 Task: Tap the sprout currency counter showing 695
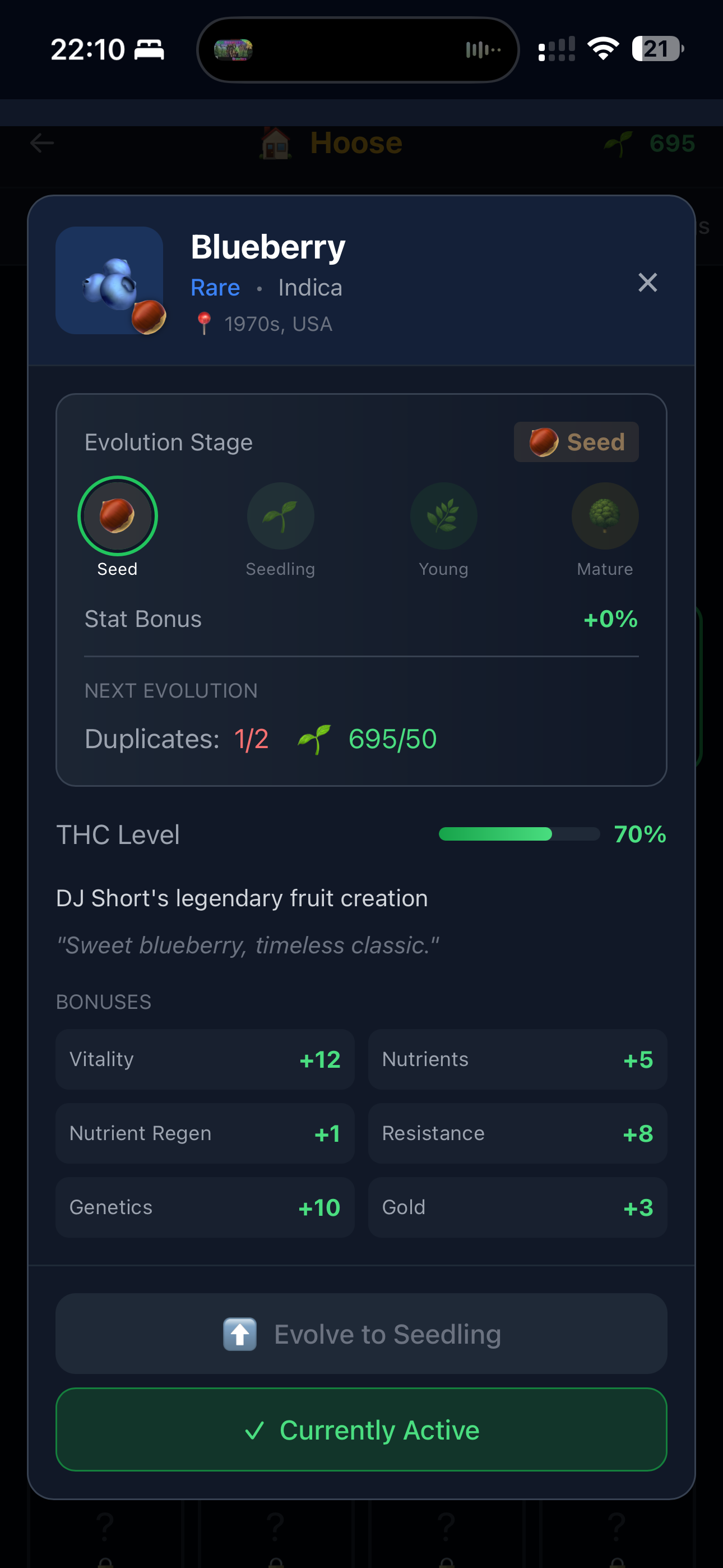click(x=648, y=144)
